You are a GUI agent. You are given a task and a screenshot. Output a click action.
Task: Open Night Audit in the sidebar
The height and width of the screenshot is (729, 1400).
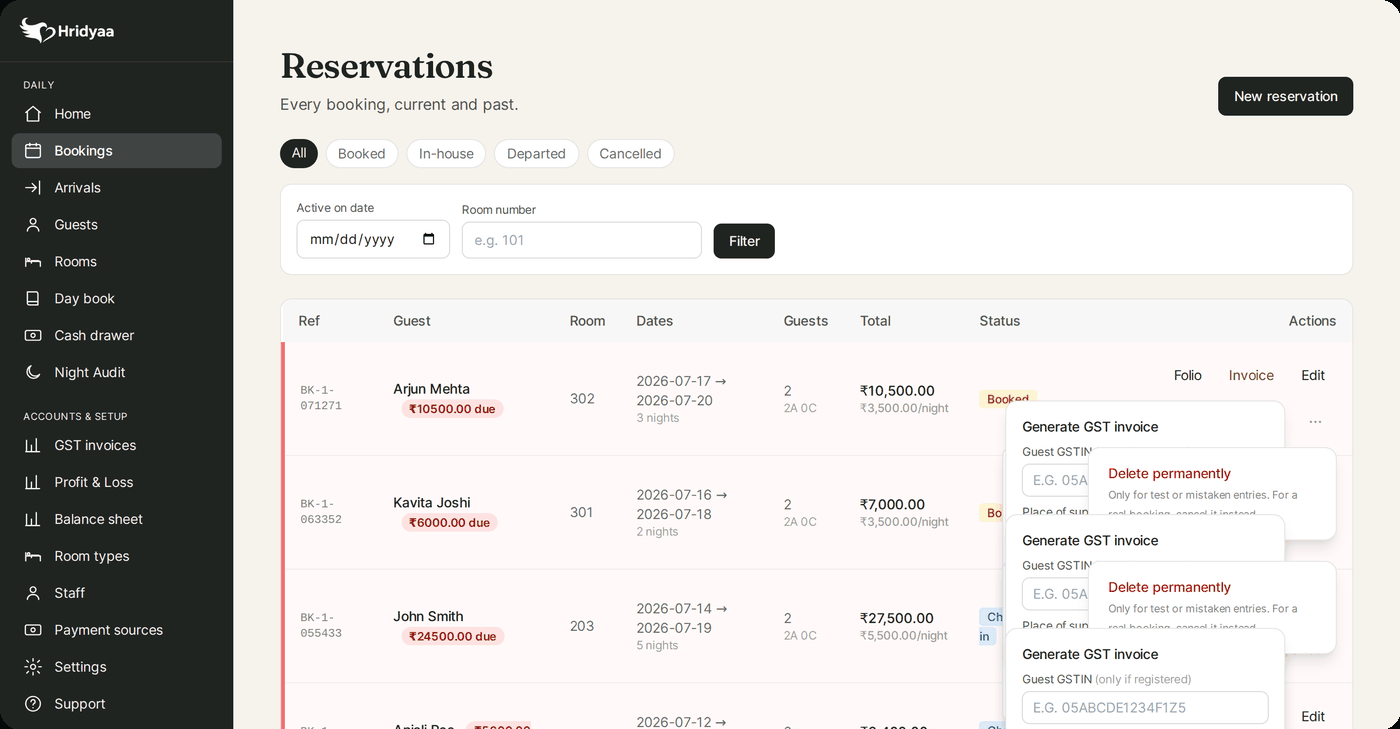click(x=117, y=373)
